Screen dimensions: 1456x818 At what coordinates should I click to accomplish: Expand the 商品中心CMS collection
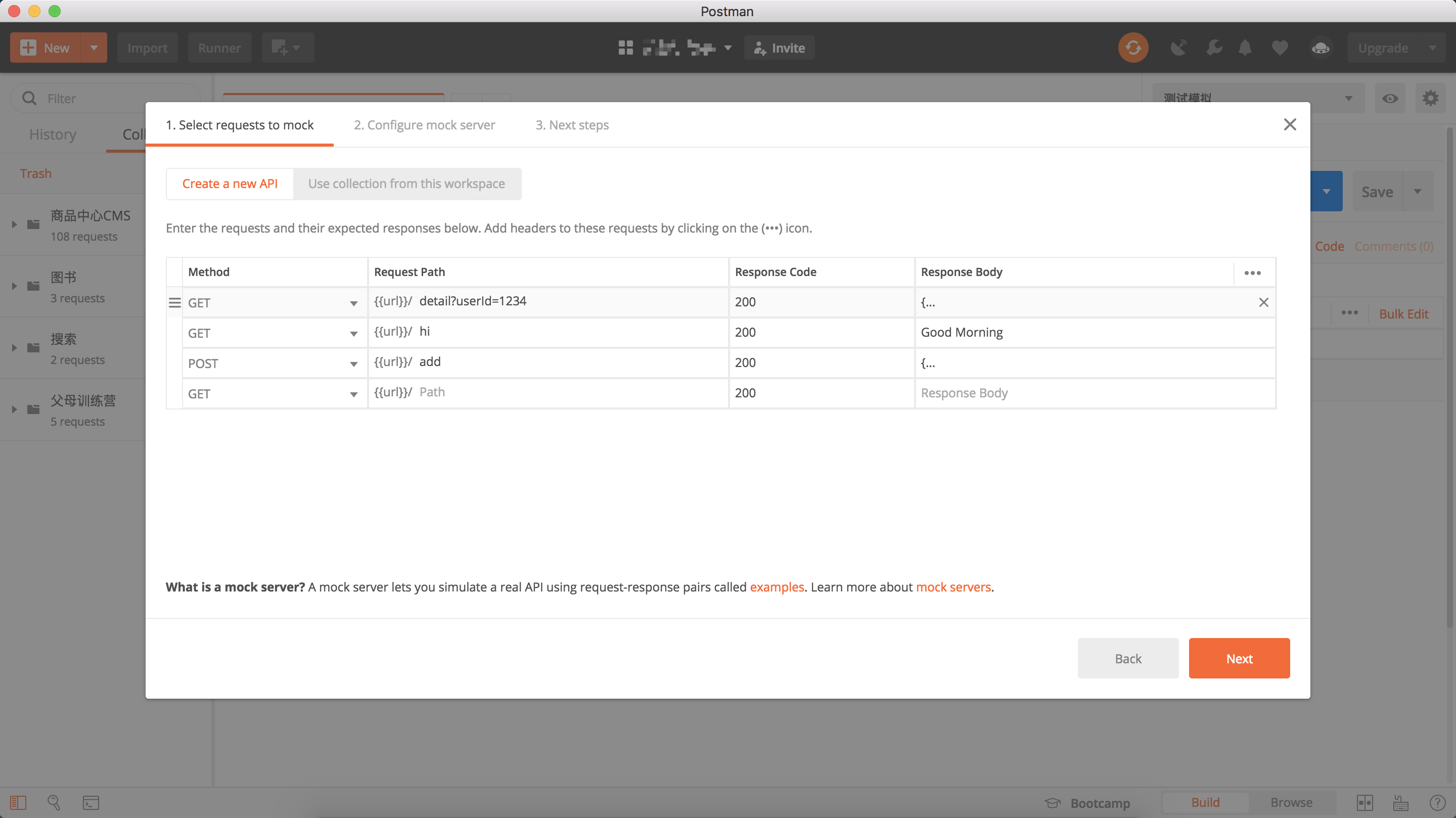[x=14, y=225]
